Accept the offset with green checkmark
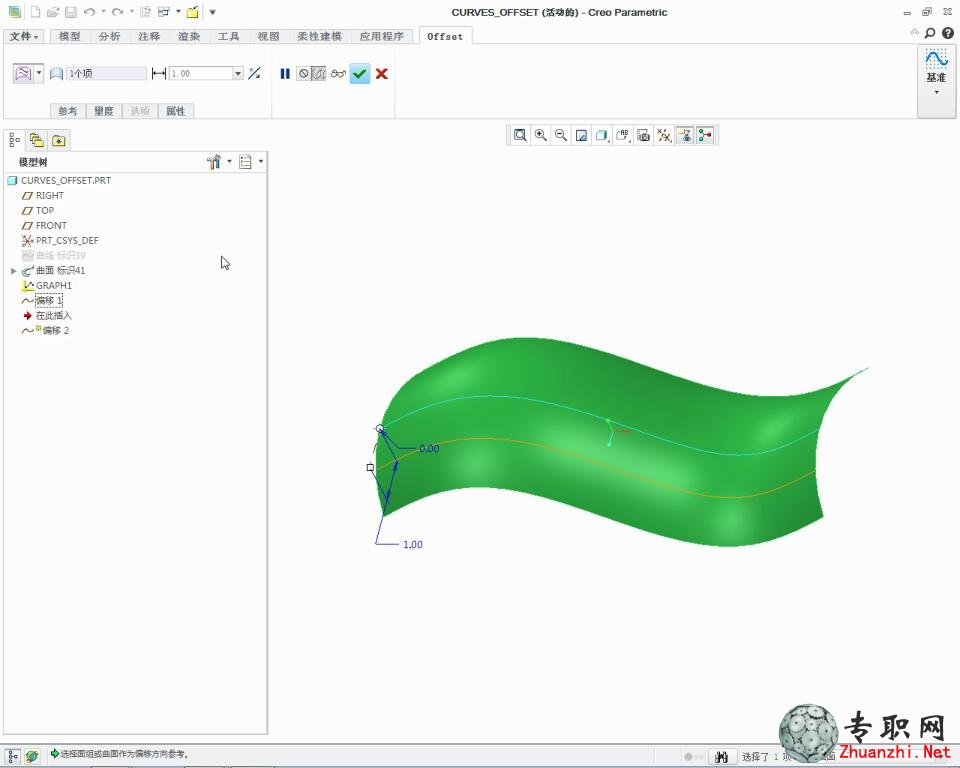Viewport: 960px width, 768px height. click(360, 73)
